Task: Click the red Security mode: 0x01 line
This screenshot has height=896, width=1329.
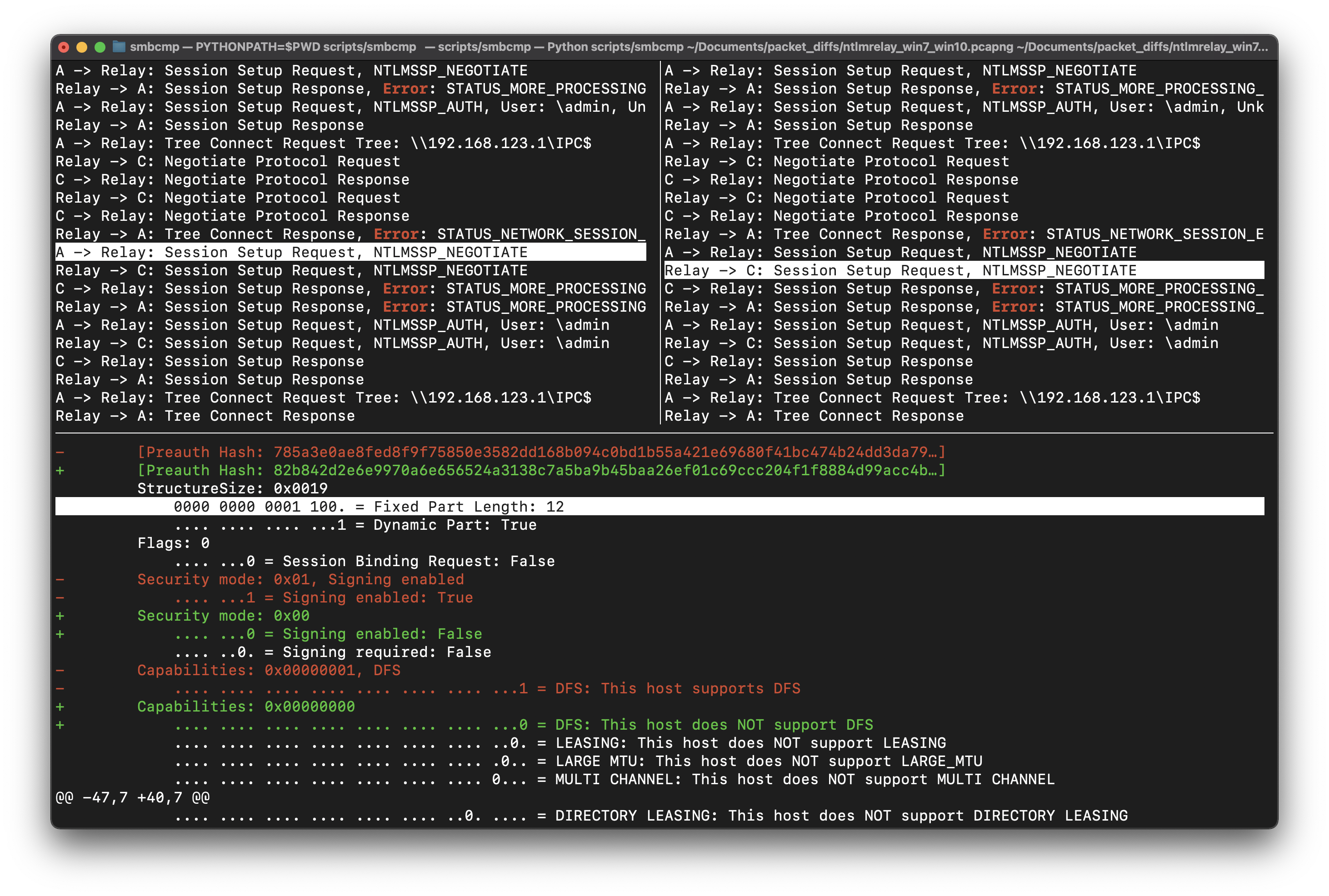Action: [300, 579]
